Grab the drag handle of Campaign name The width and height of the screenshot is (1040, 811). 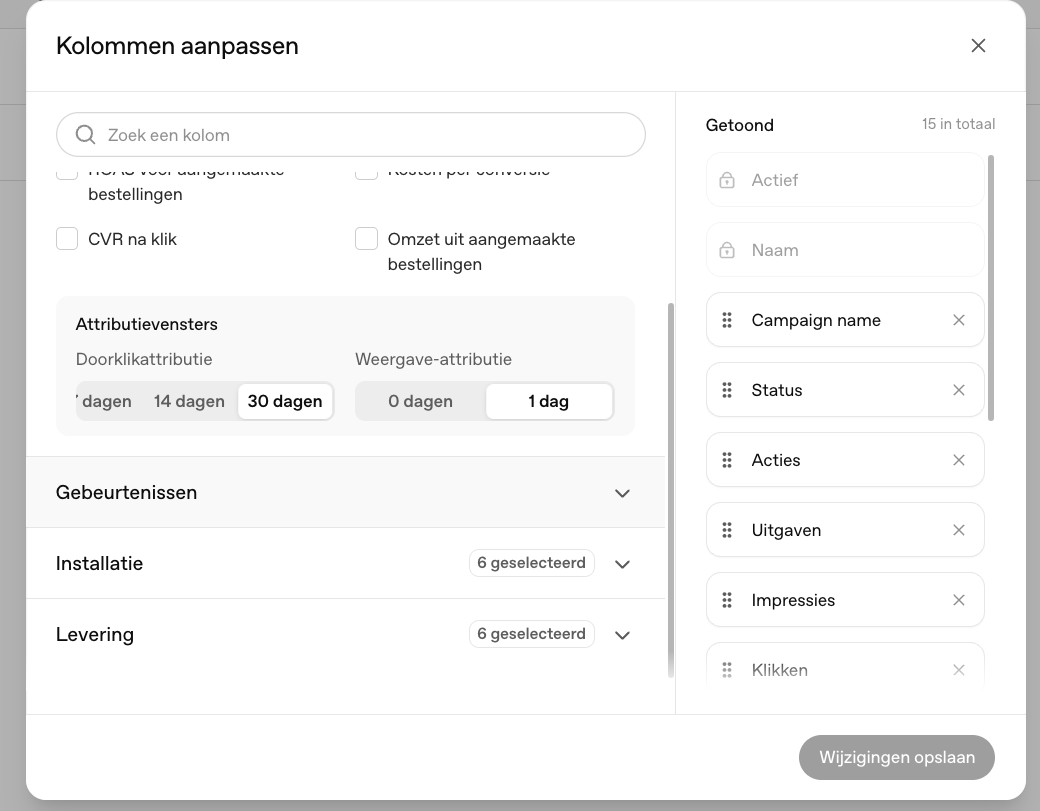[727, 320]
